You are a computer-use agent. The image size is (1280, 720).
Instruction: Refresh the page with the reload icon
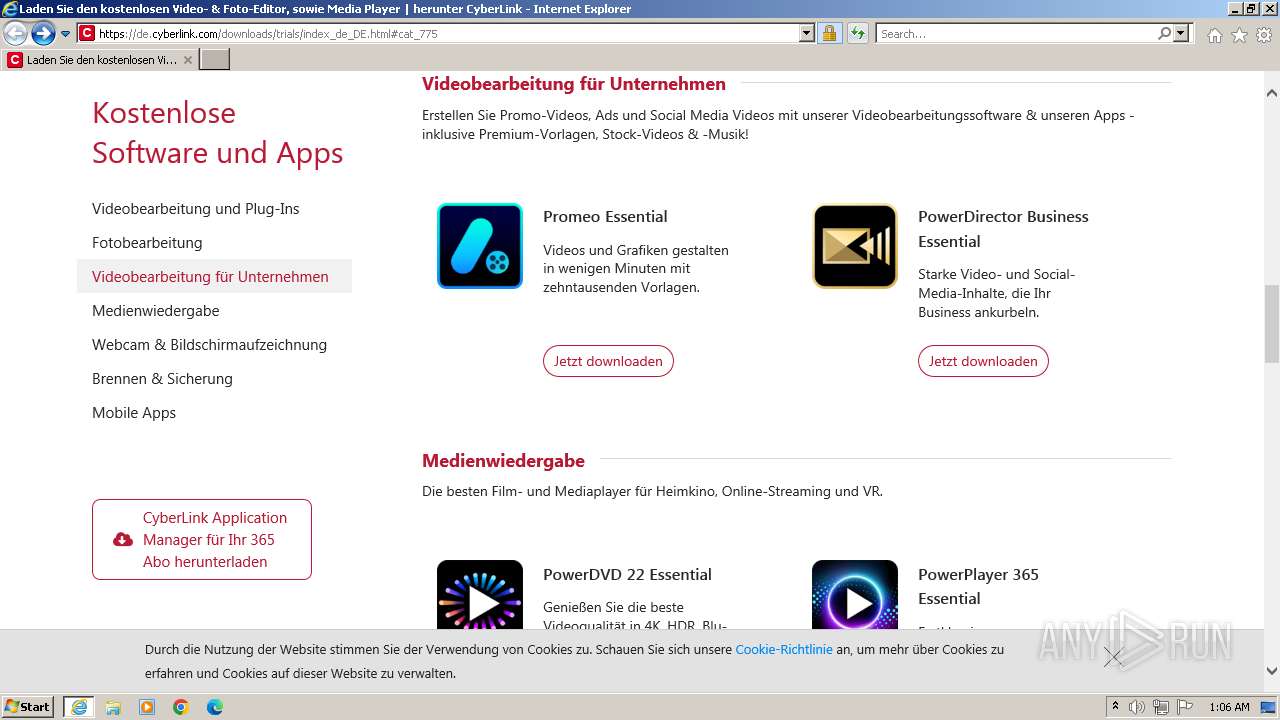click(x=858, y=33)
